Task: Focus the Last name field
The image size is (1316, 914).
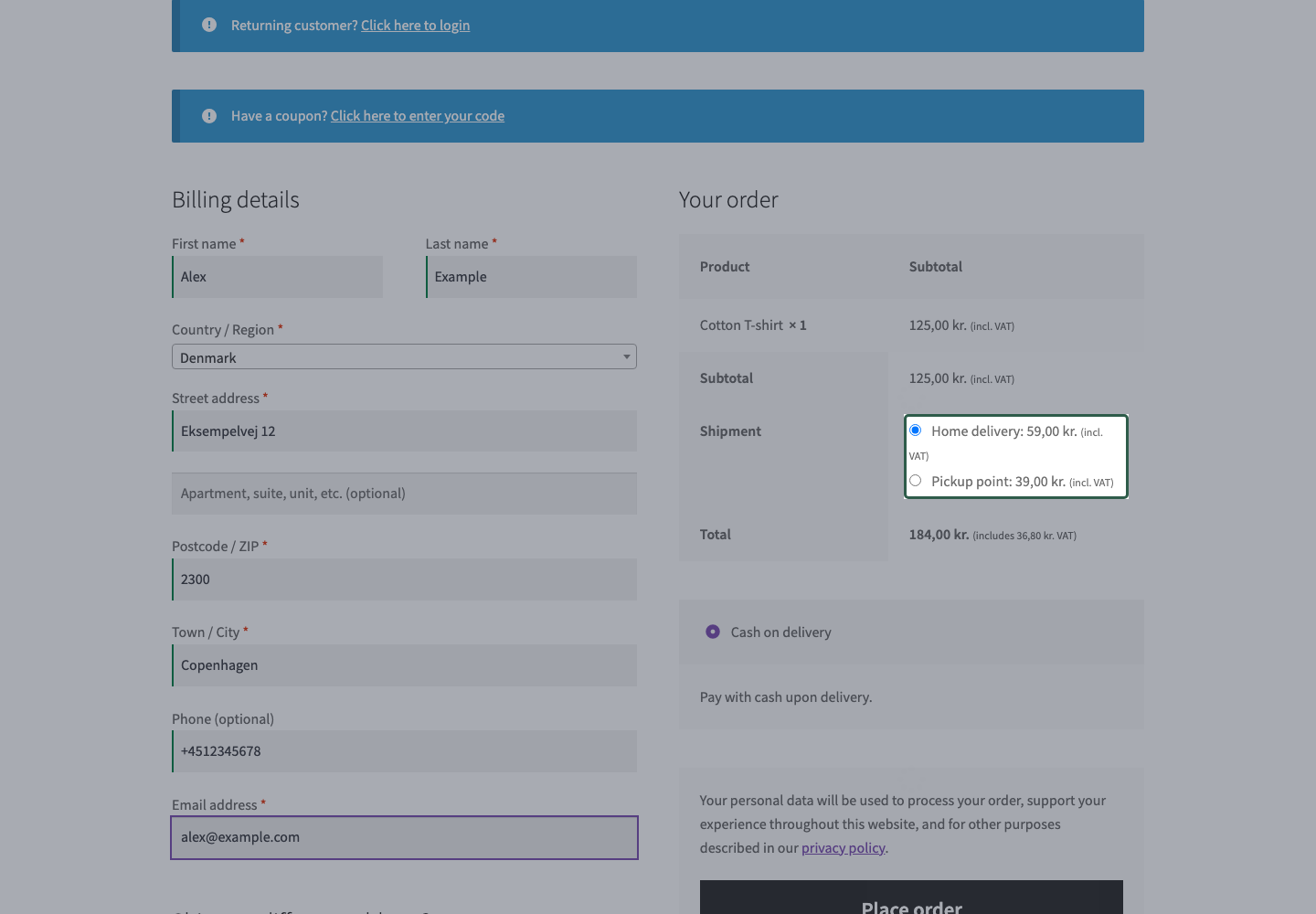Action: [x=532, y=277]
